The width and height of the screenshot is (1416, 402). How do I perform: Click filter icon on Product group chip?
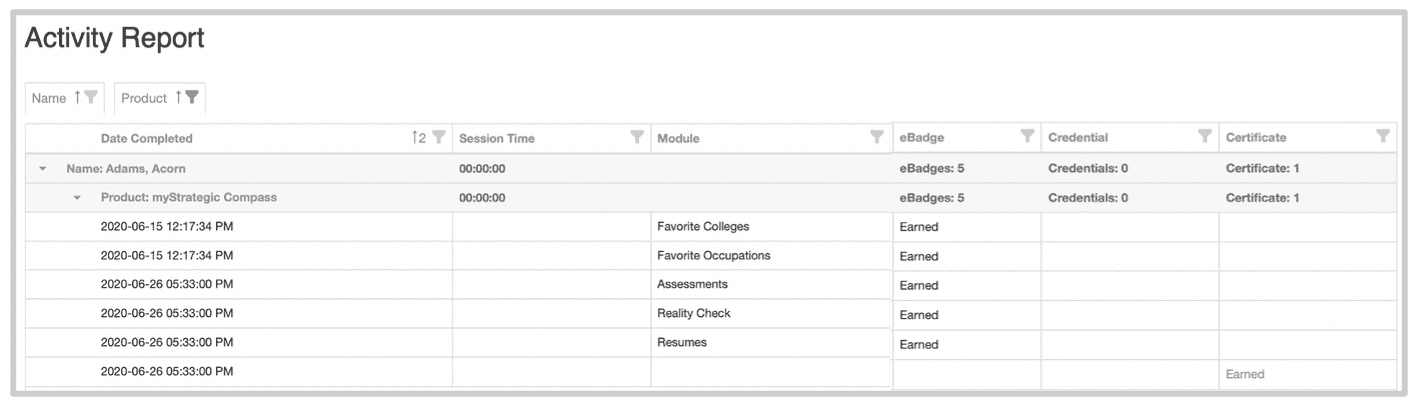[x=191, y=98]
